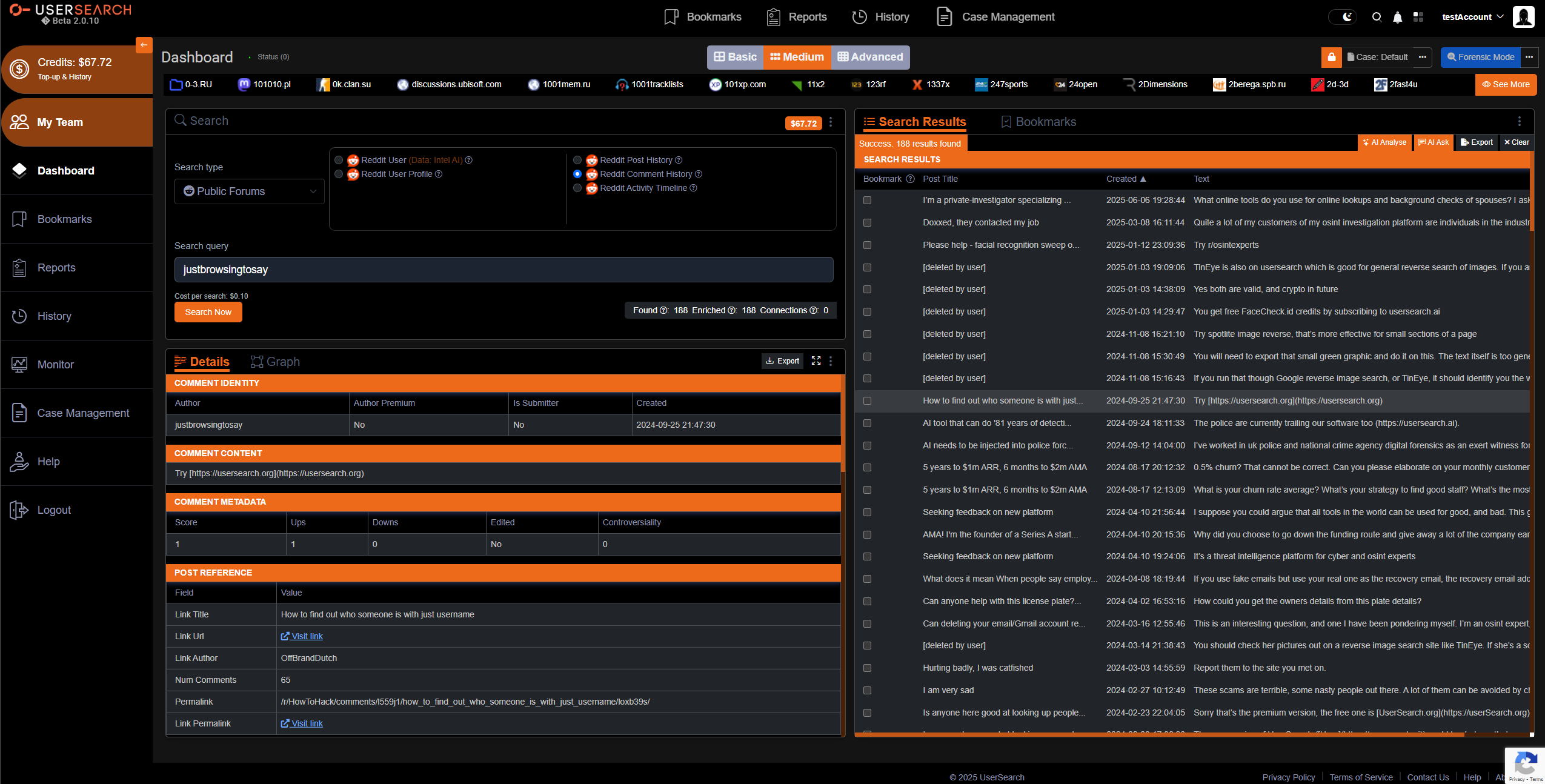Viewport: 1545px width, 784px height.
Task: Open the Public Forums search type dropdown
Action: (248, 191)
